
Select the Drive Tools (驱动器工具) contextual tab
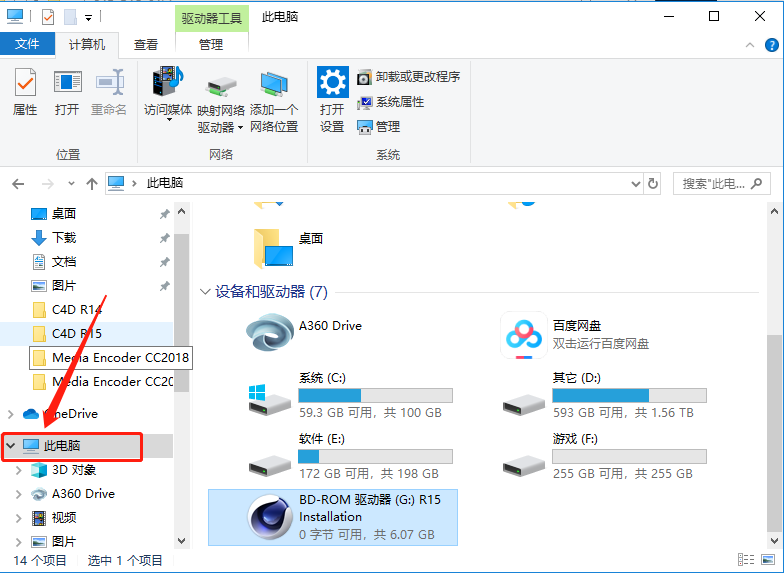pos(212,18)
